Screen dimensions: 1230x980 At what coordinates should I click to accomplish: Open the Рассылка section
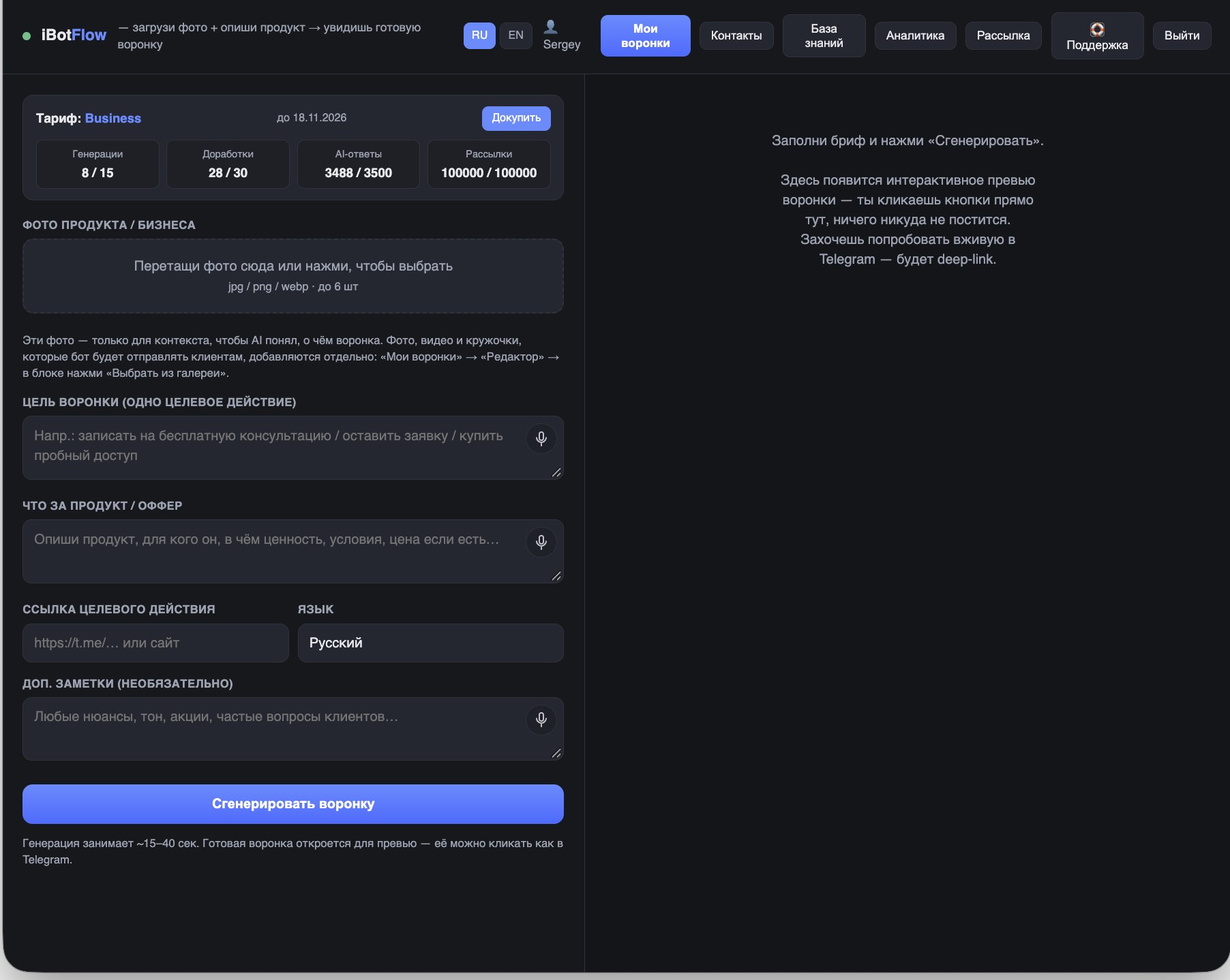(x=1003, y=35)
